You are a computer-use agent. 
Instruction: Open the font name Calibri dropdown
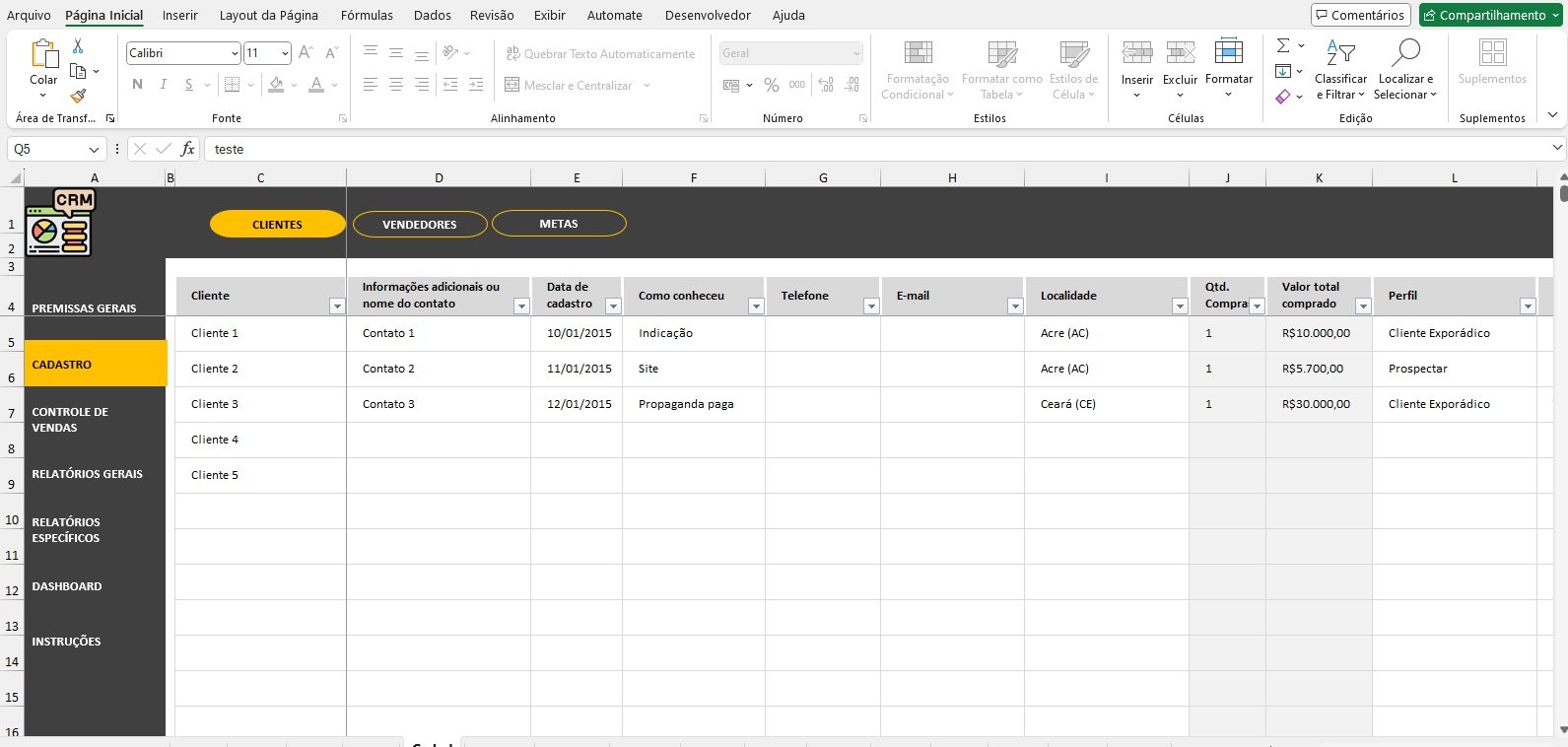pyautogui.click(x=235, y=53)
